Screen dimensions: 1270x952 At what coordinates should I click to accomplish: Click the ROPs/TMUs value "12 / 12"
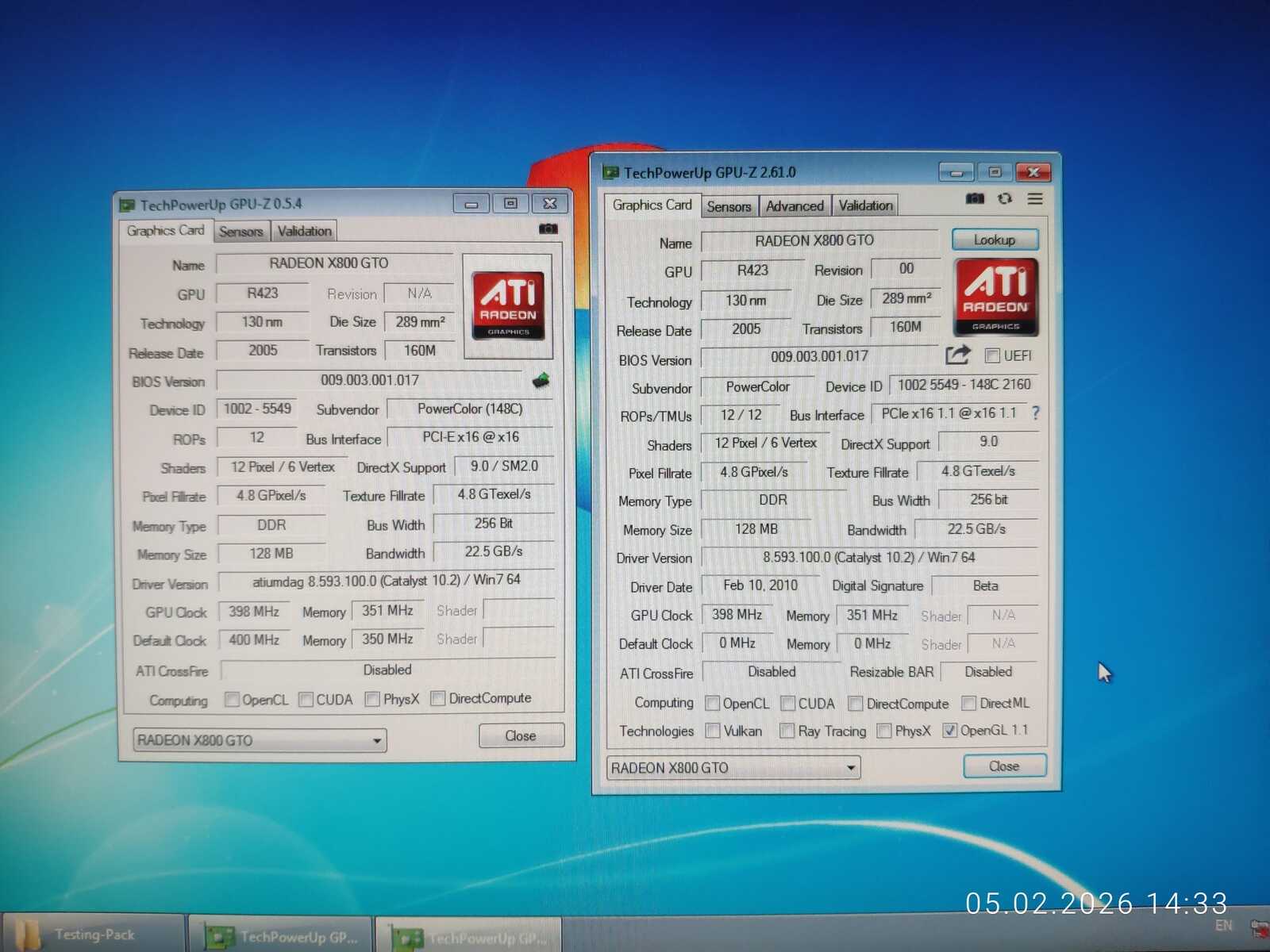click(741, 415)
